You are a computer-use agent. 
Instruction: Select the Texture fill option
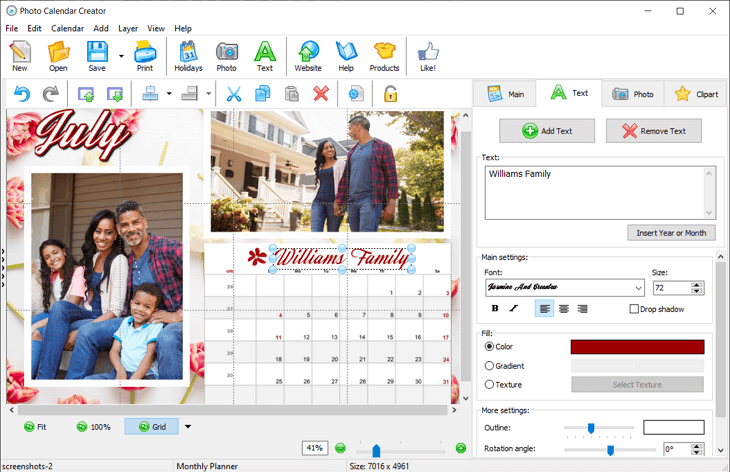[490, 385]
